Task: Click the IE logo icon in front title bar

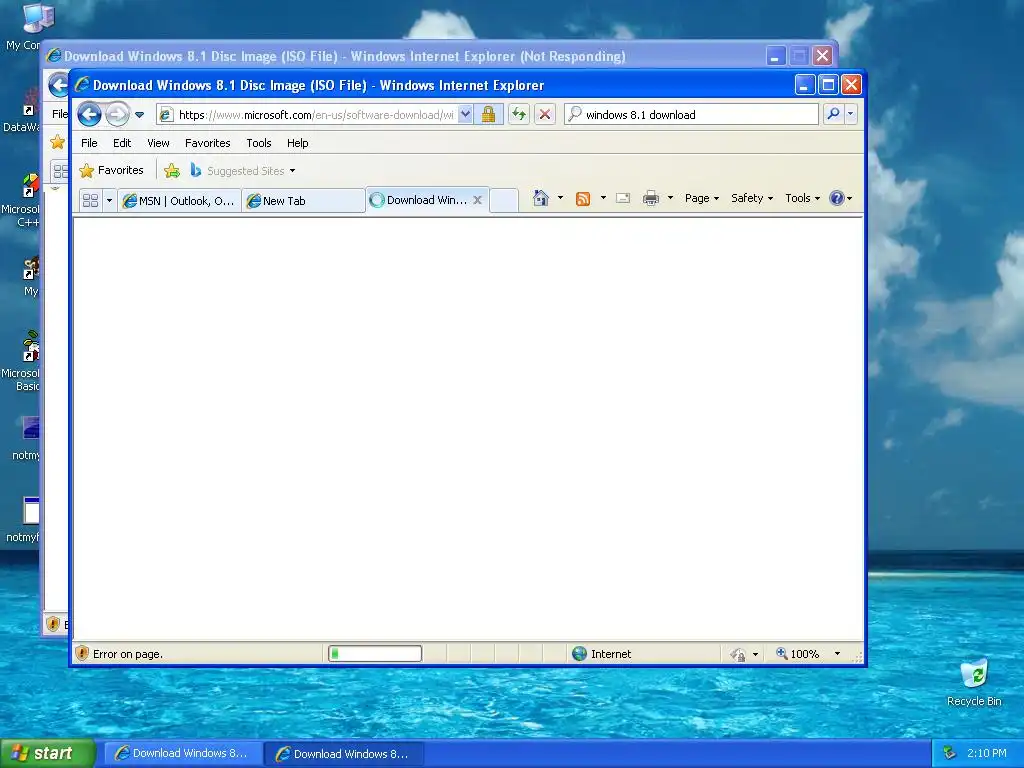Action: [x=82, y=85]
